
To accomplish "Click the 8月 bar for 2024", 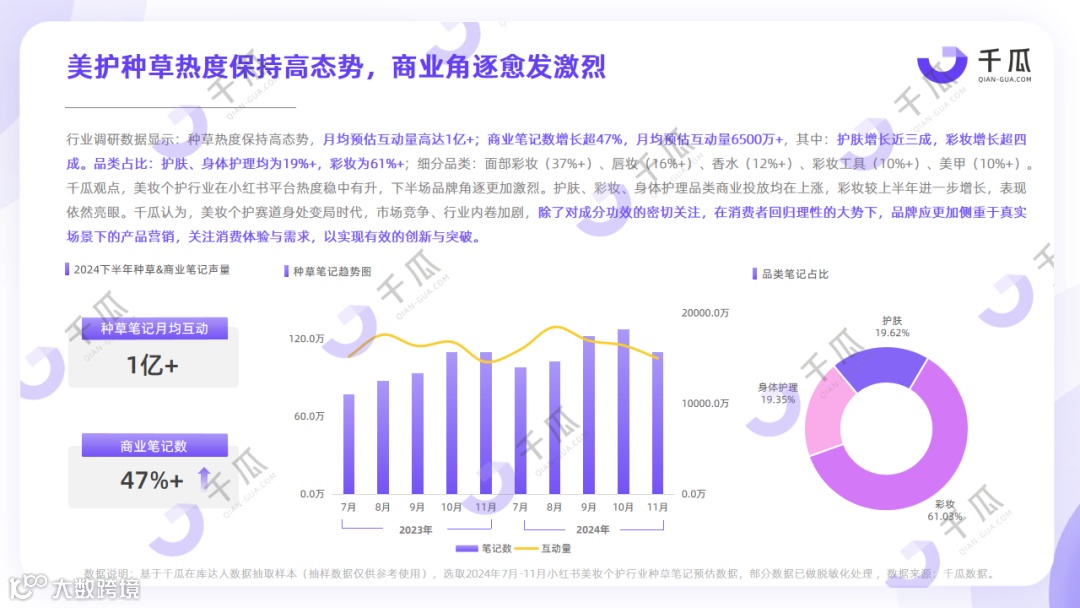I will 554,428.
